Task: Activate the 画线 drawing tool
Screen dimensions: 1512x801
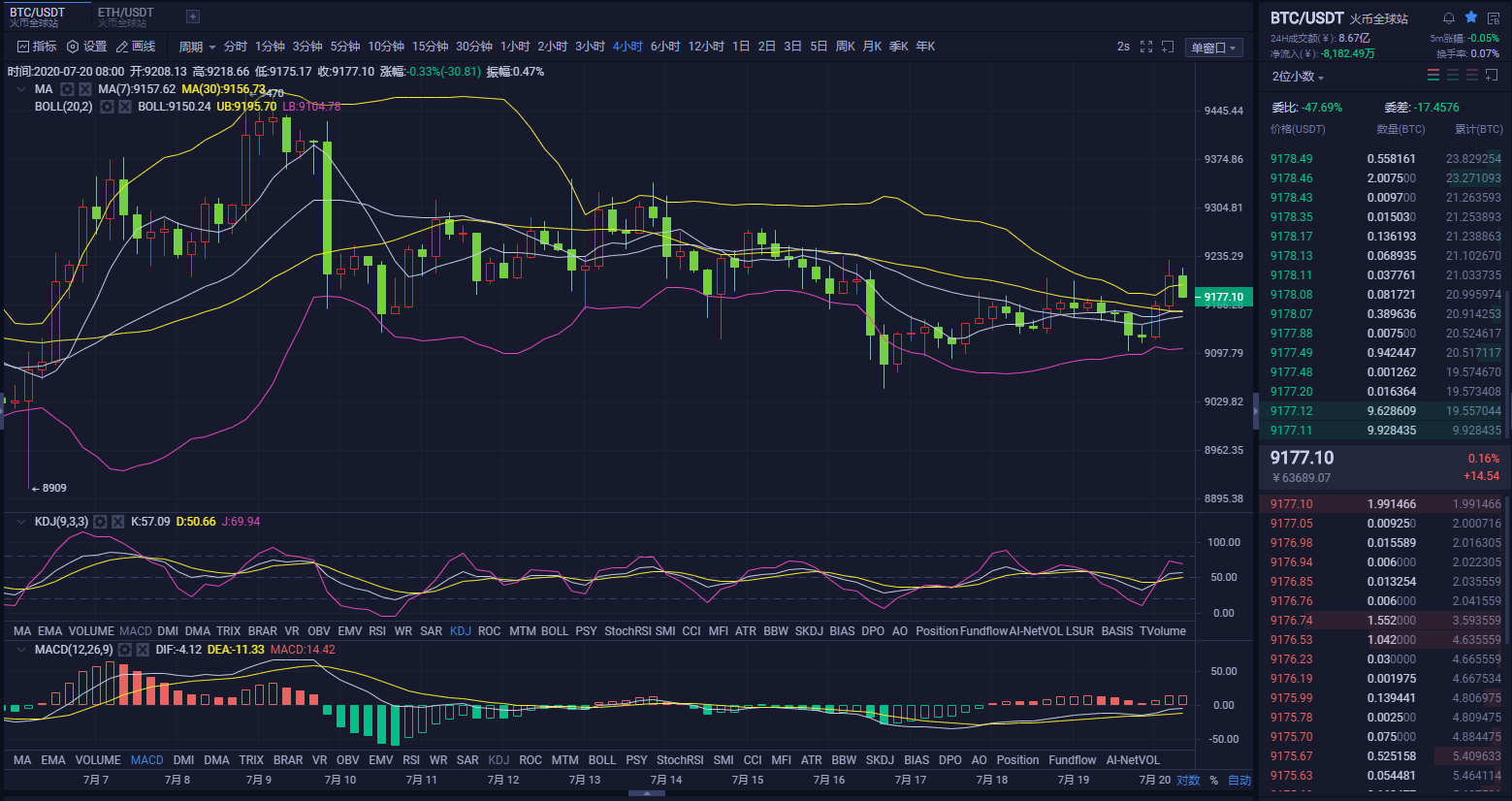Action: [x=136, y=47]
